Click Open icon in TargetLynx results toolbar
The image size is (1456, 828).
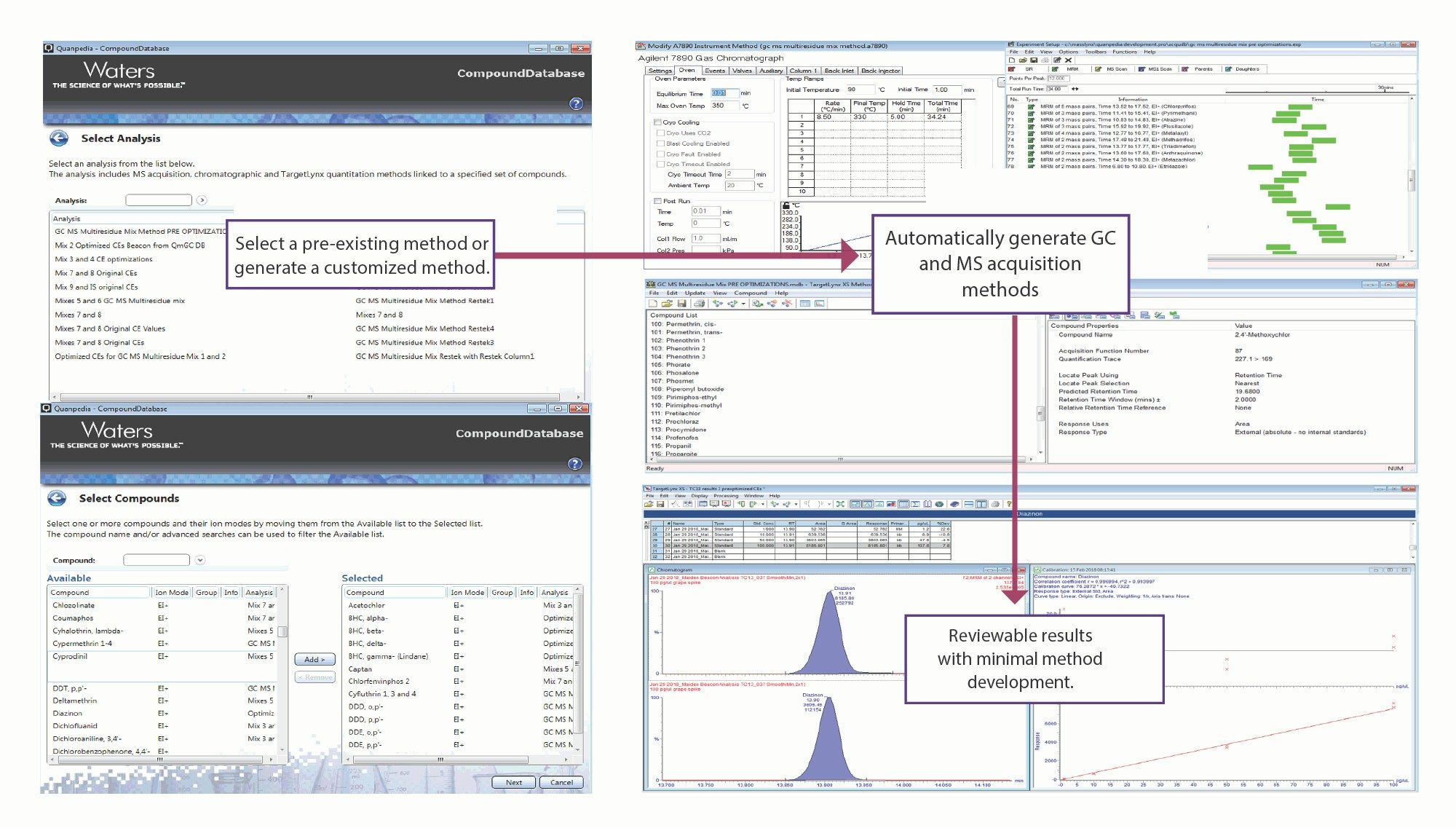pos(649,504)
